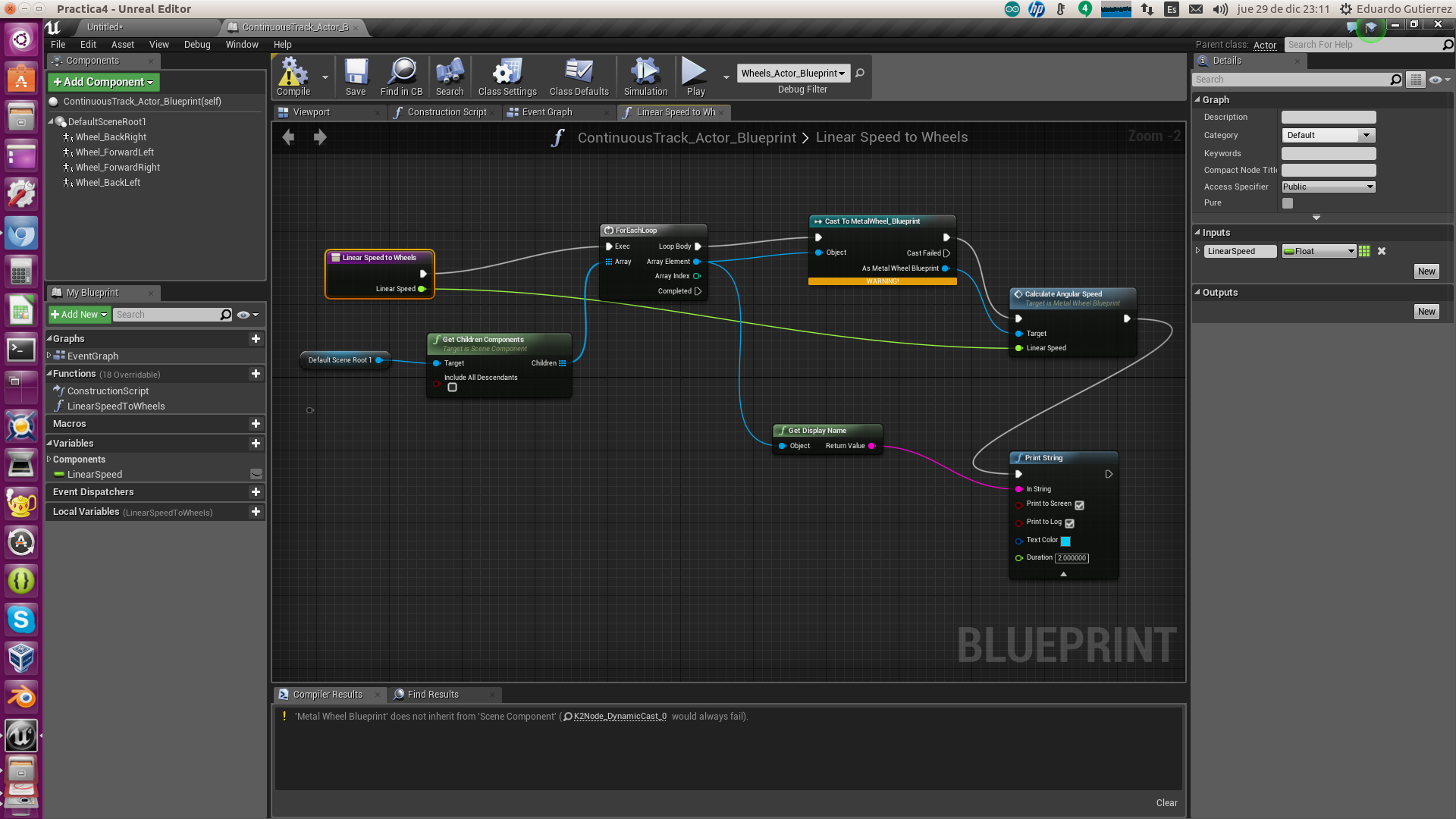Start Simulation from toolbar
Screen dimensions: 1456x819
(x=645, y=77)
